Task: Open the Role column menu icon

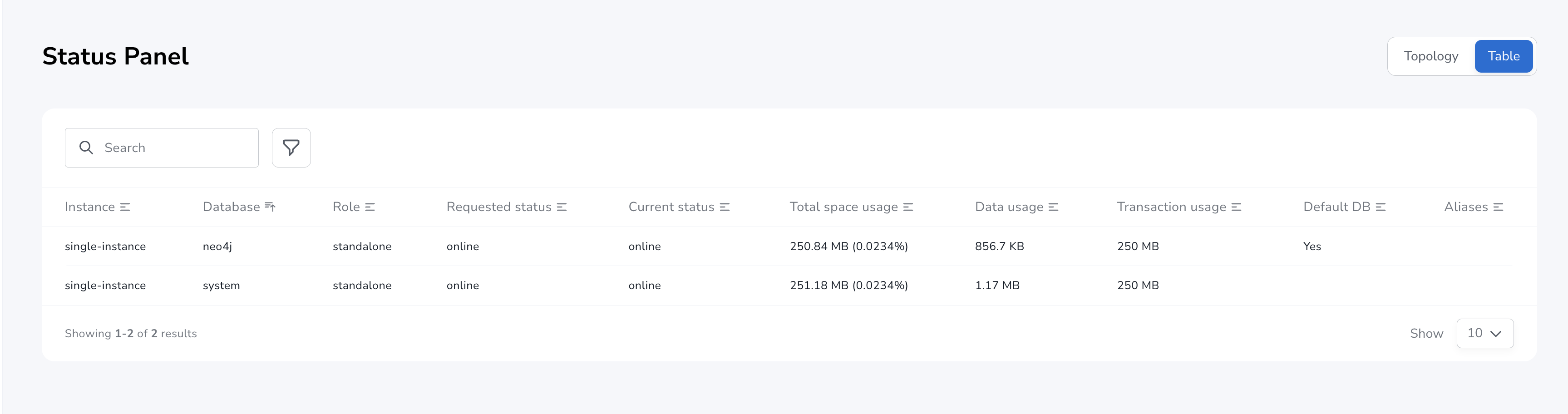Action: (x=370, y=207)
